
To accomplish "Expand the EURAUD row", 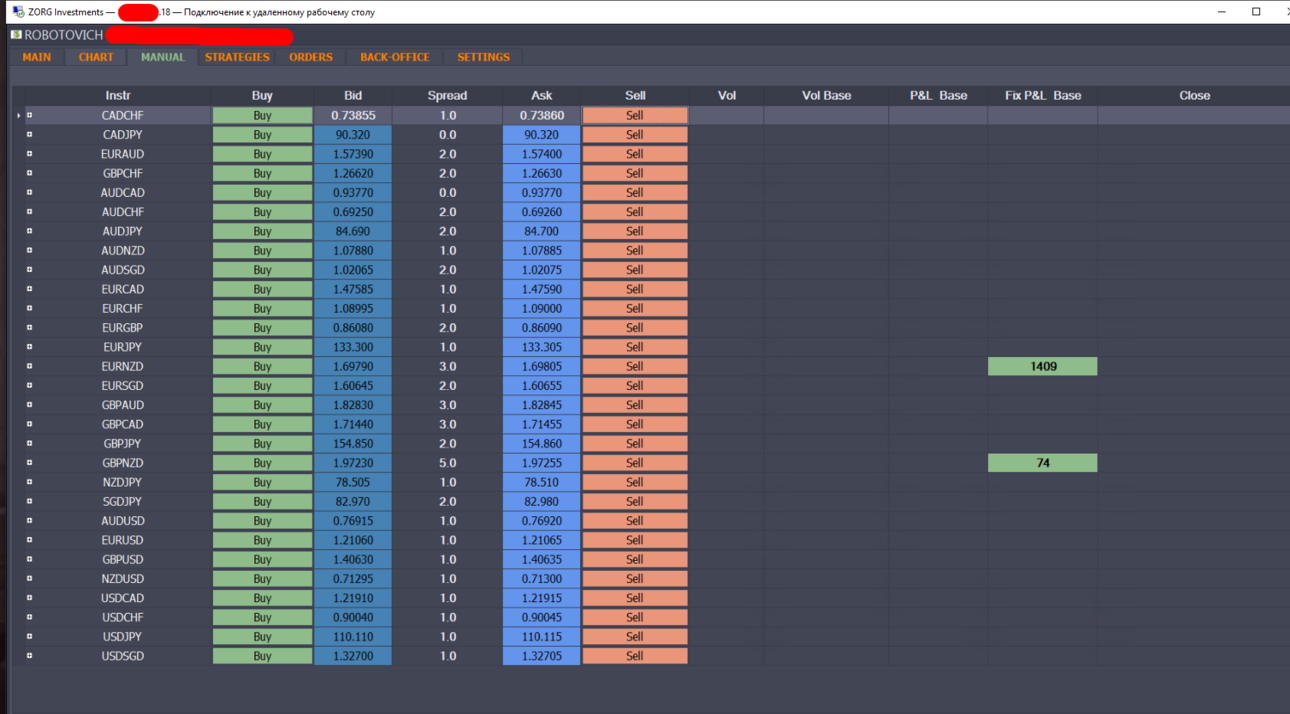I will point(29,154).
